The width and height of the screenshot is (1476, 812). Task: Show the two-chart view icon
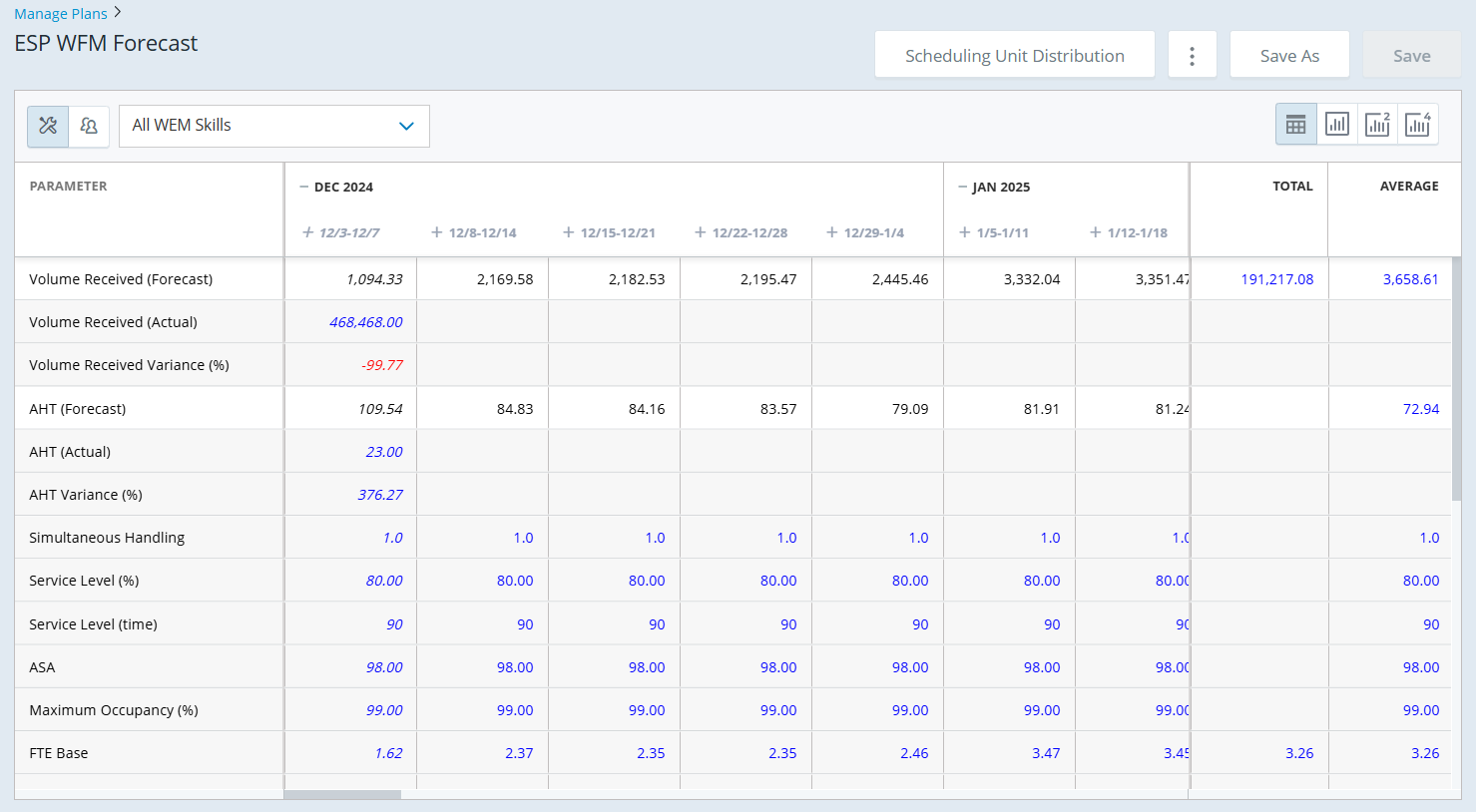1377,125
